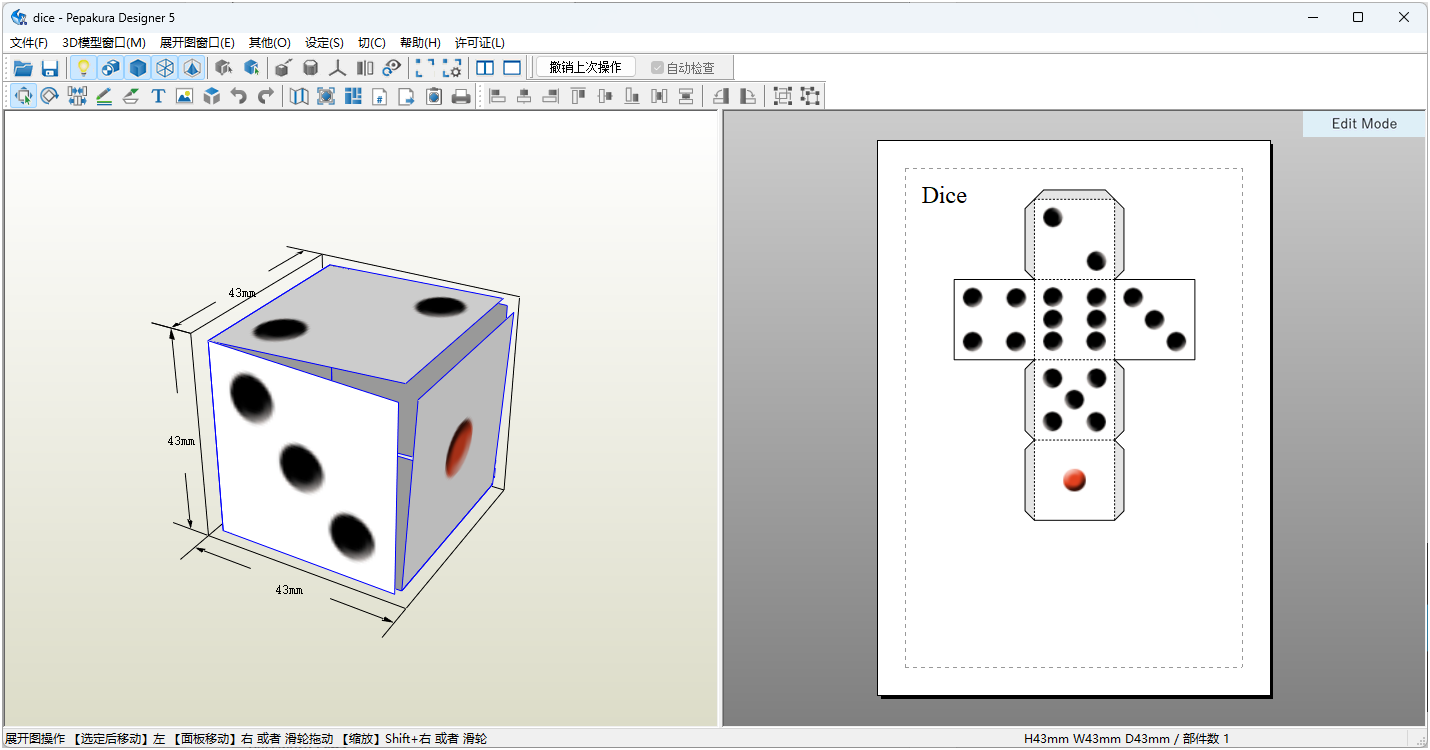Viewport: 1430px width, 750px height.
Task: Click the printer icon
Action: [461, 96]
